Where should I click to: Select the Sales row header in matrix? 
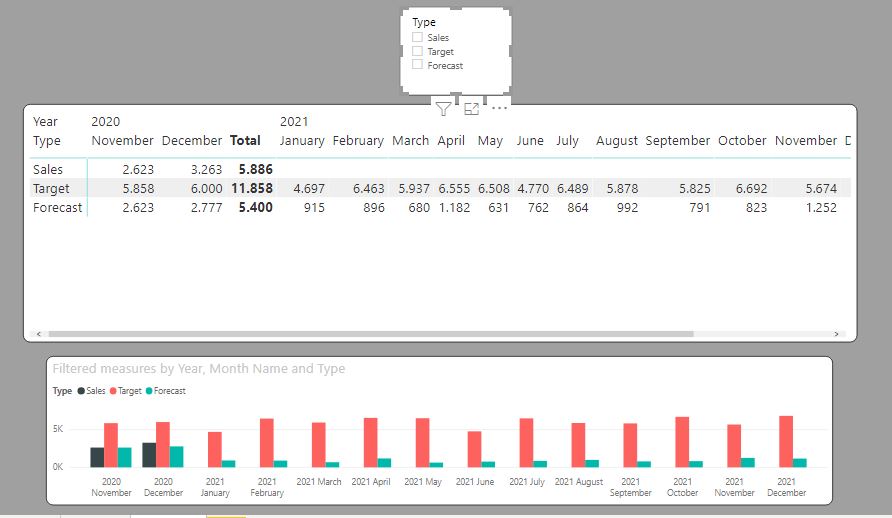[48, 169]
